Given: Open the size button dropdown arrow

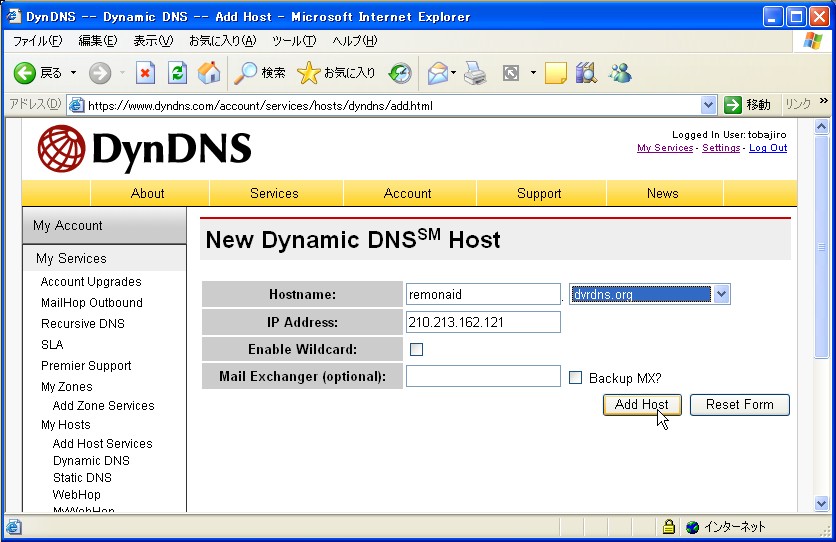Looking at the screenshot, I should coord(533,73).
